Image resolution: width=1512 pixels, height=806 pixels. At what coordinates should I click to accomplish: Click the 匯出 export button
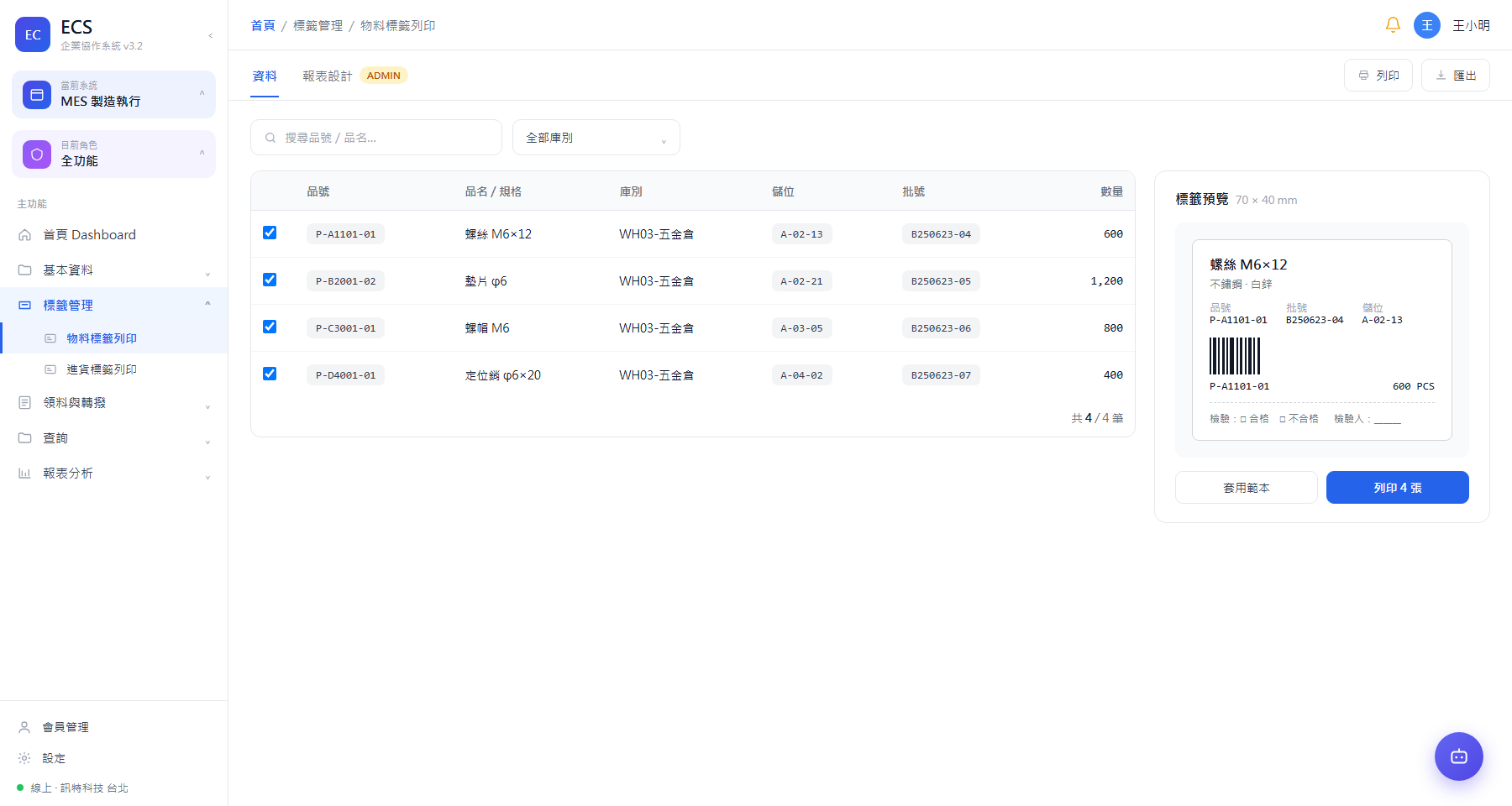(x=1456, y=76)
